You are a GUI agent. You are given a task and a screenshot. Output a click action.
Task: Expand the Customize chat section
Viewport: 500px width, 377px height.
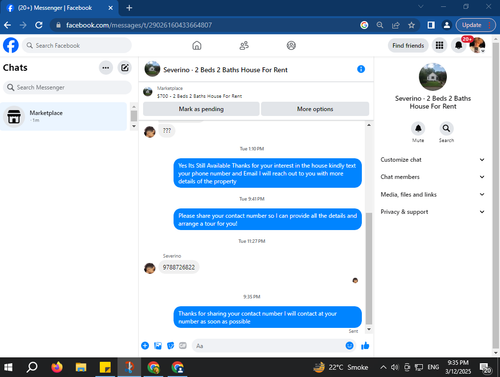click(433, 160)
